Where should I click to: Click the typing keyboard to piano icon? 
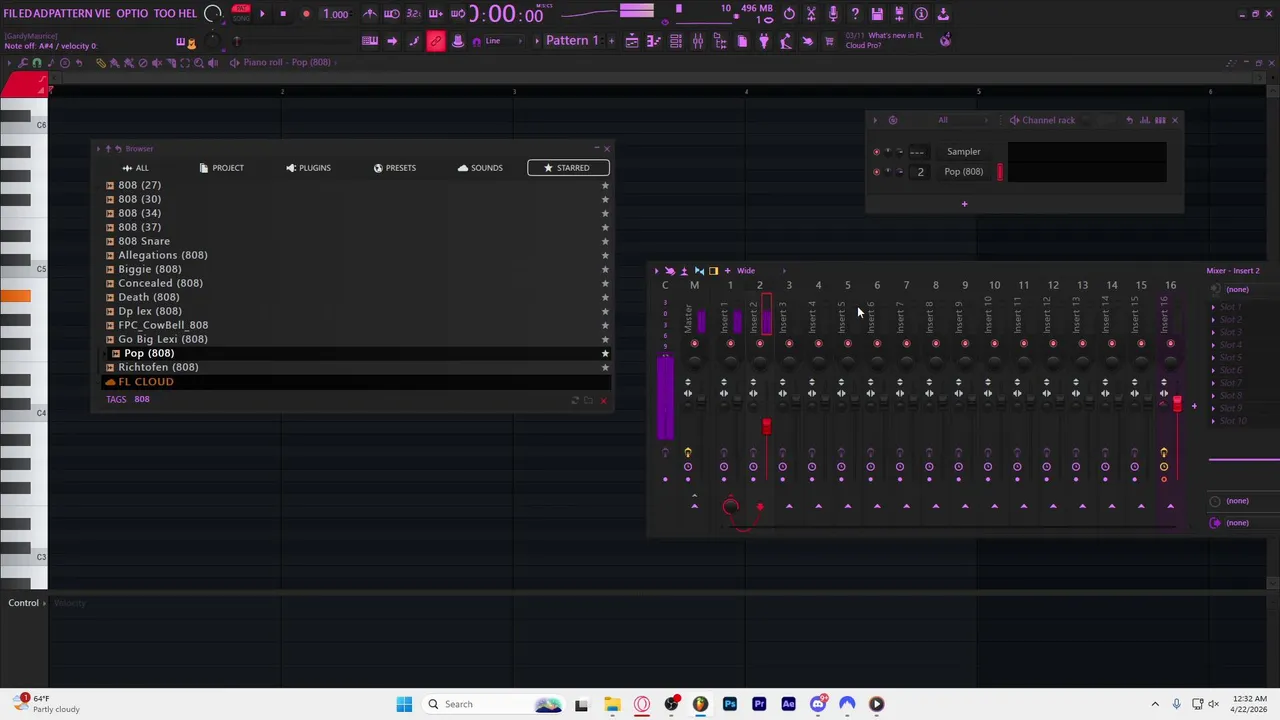coord(370,41)
